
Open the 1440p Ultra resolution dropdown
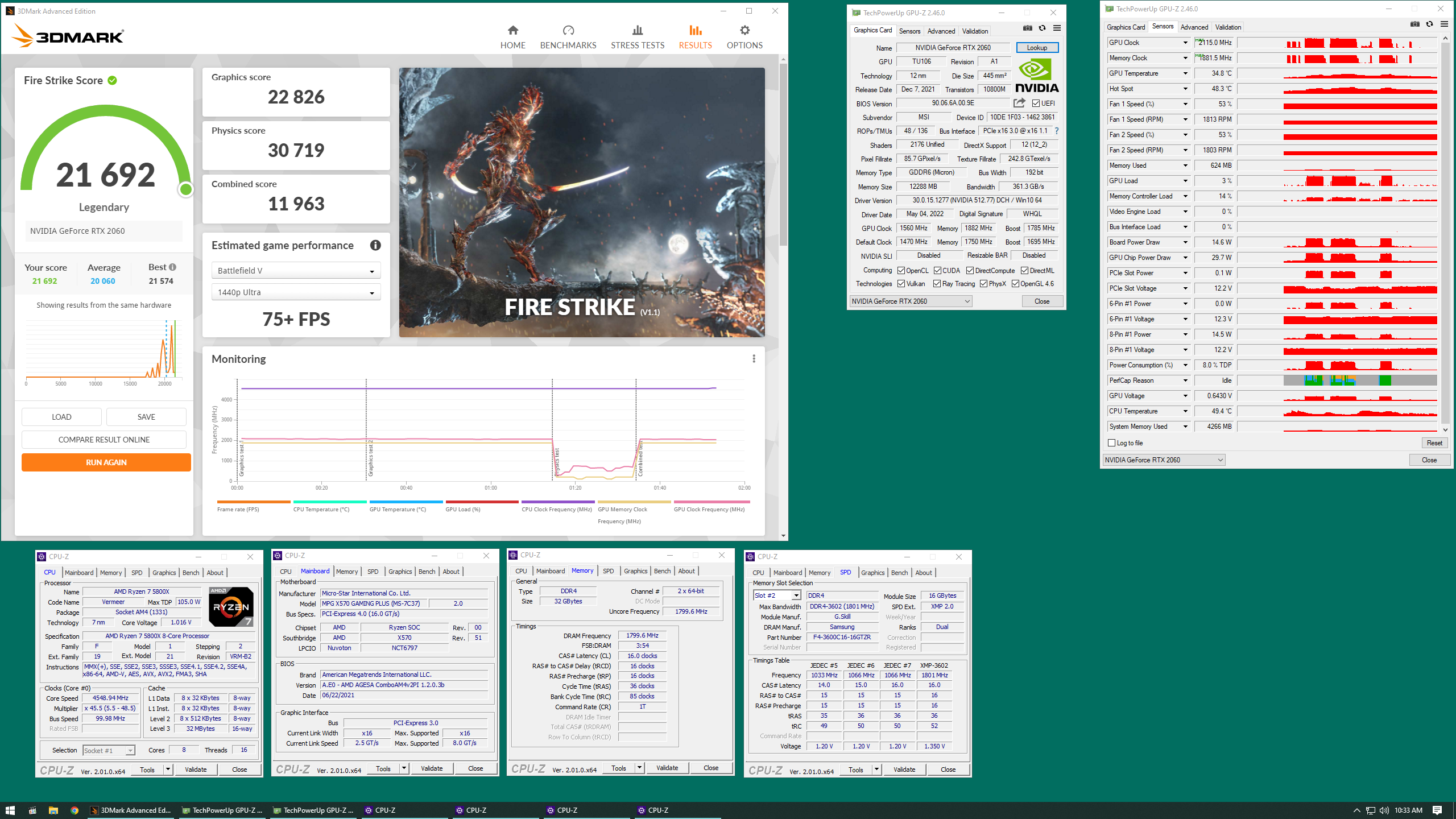point(296,292)
